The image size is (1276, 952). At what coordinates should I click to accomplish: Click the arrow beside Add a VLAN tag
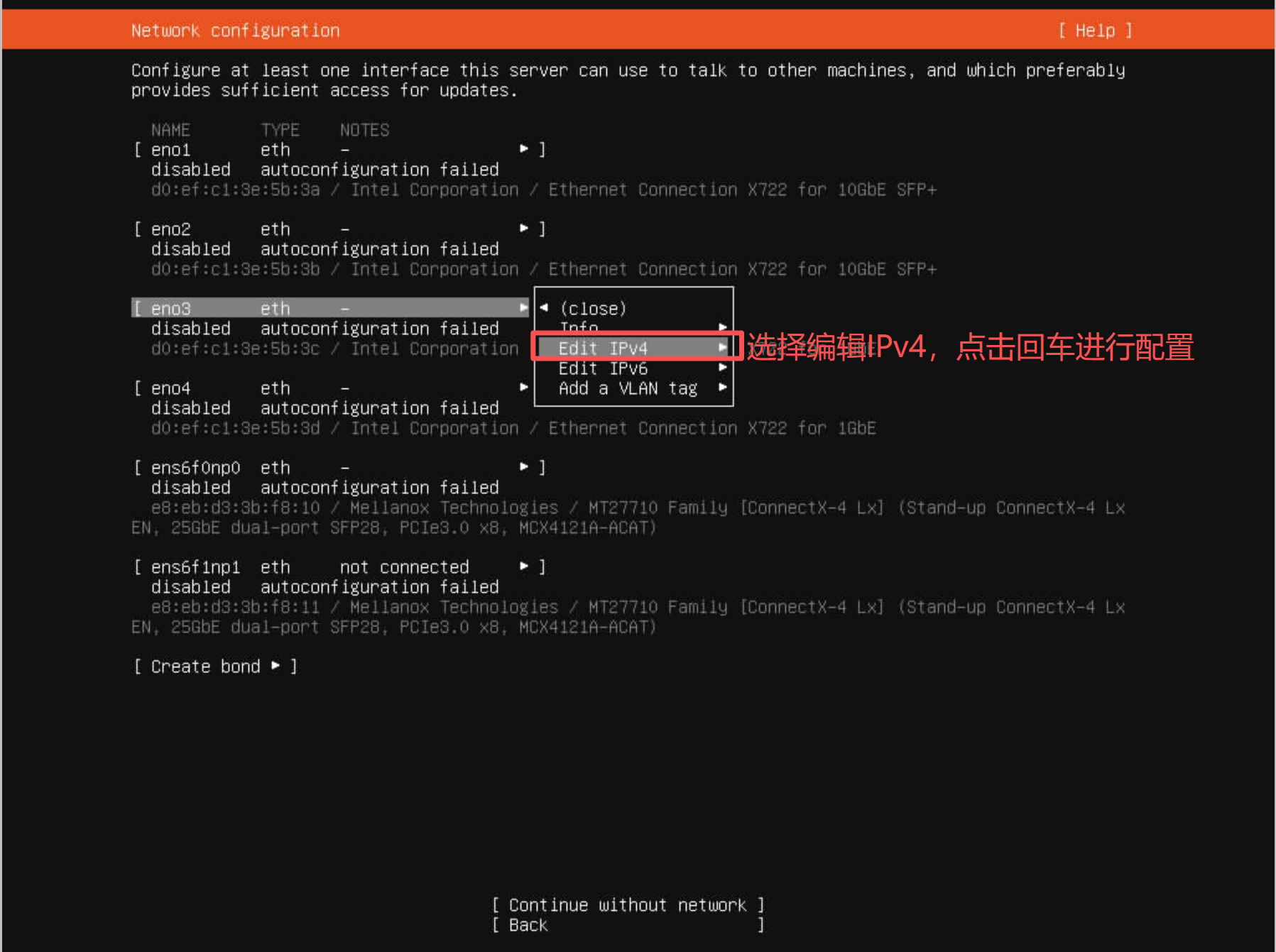tap(722, 388)
